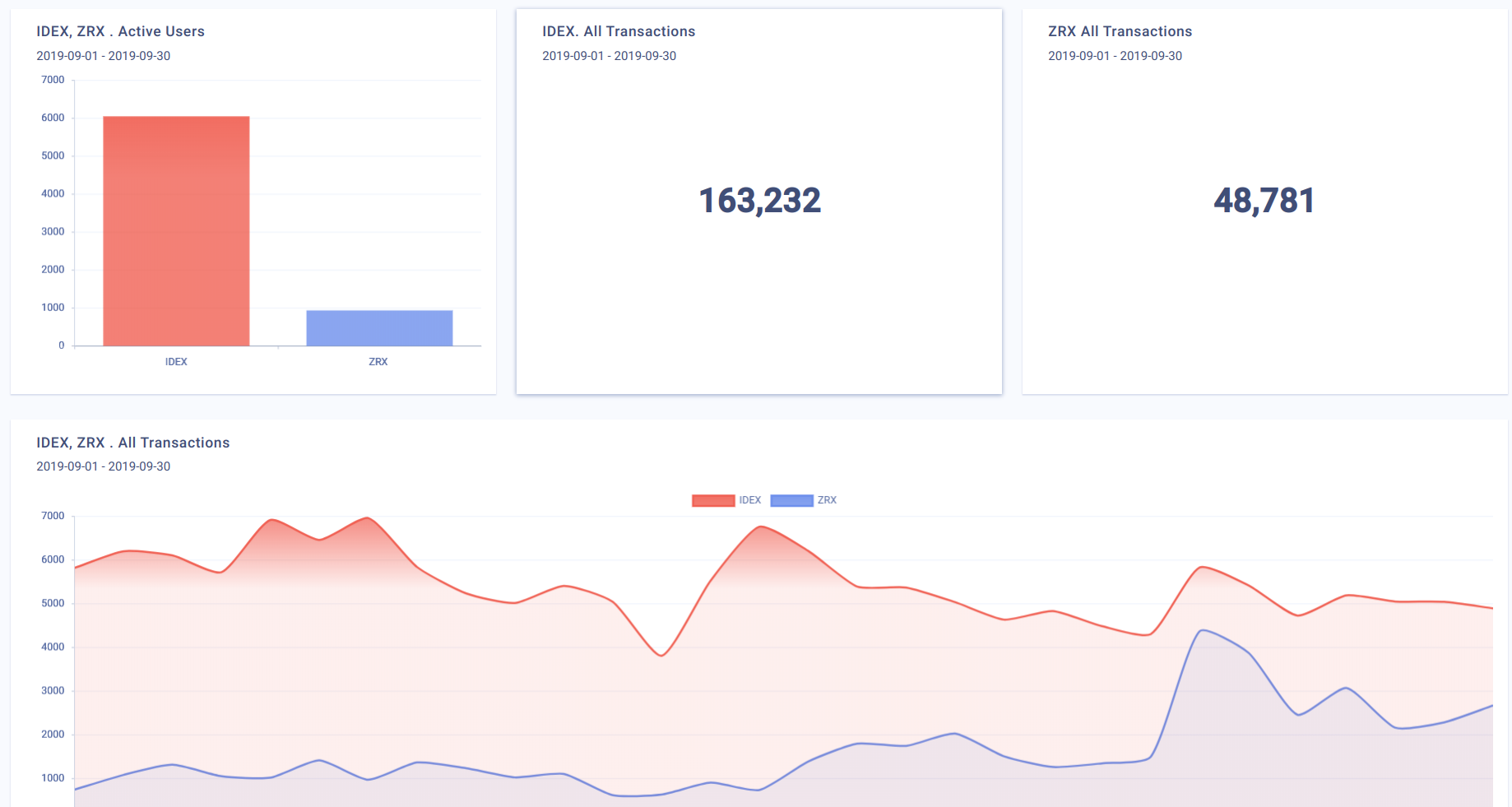
Task: Click the ZRX x-axis label below the bar
Action: pyautogui.click(x=378, y=362)
